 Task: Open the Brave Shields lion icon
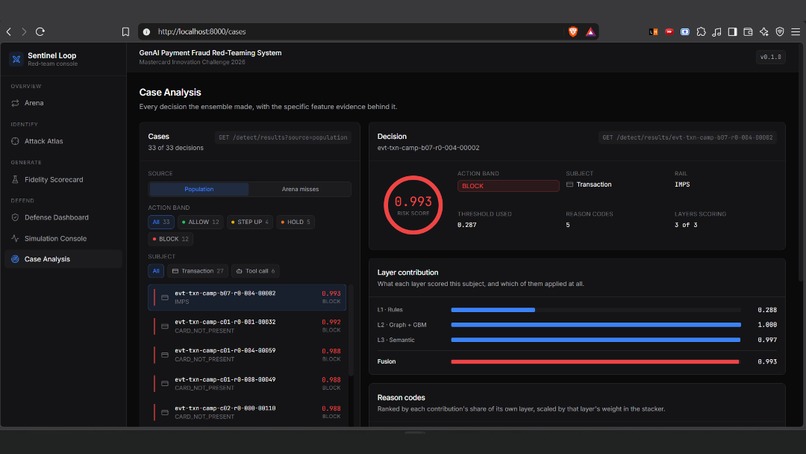click(573, 32)
